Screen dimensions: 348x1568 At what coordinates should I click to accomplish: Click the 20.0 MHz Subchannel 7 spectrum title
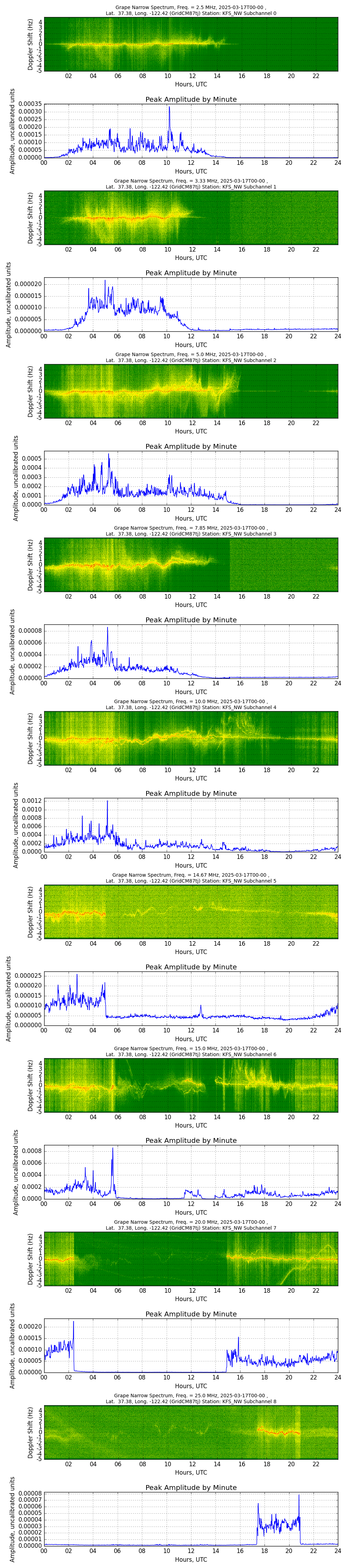coord(191,1225)
